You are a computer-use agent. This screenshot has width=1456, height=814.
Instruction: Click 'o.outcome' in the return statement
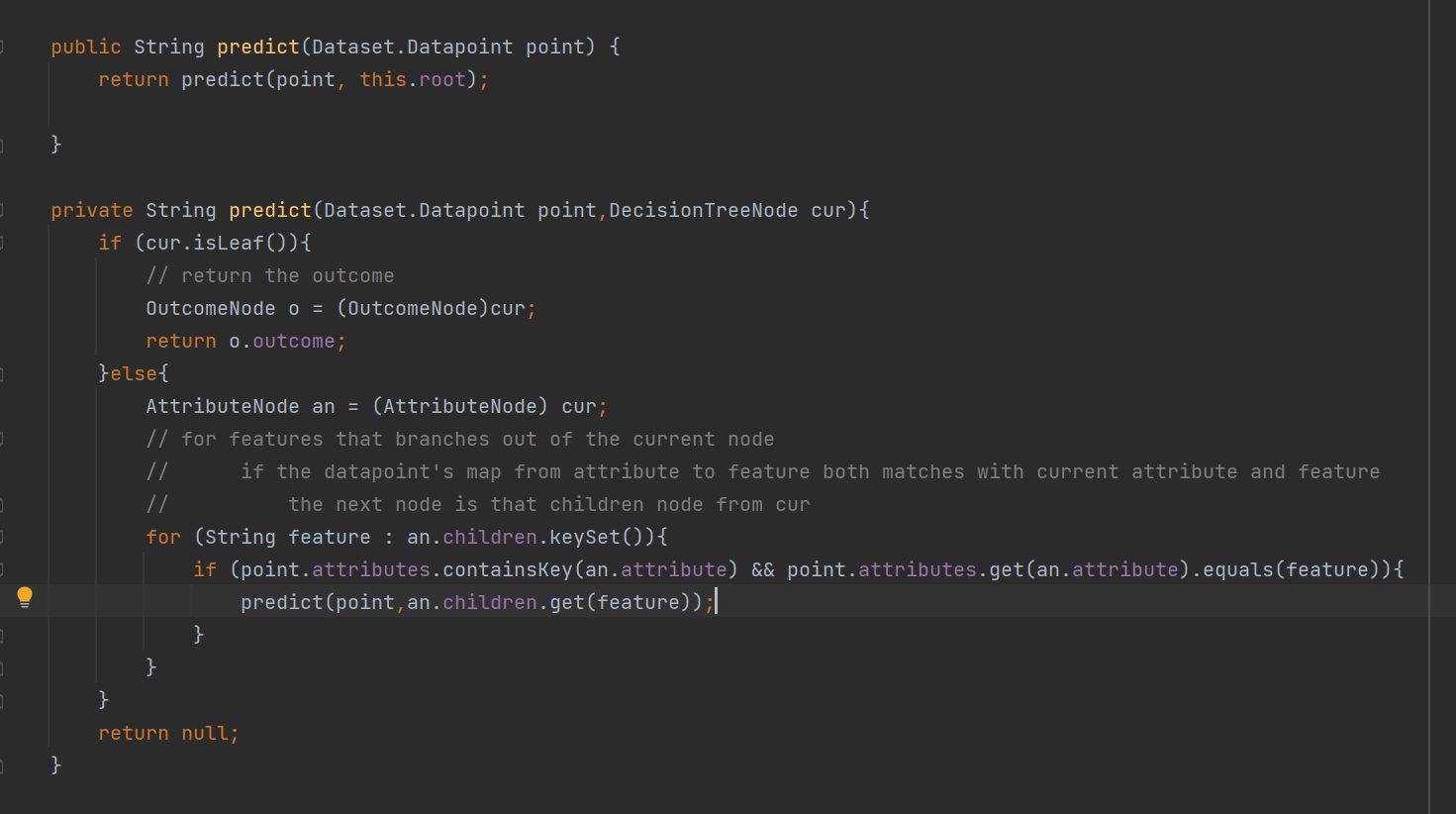tap(282, 341)
